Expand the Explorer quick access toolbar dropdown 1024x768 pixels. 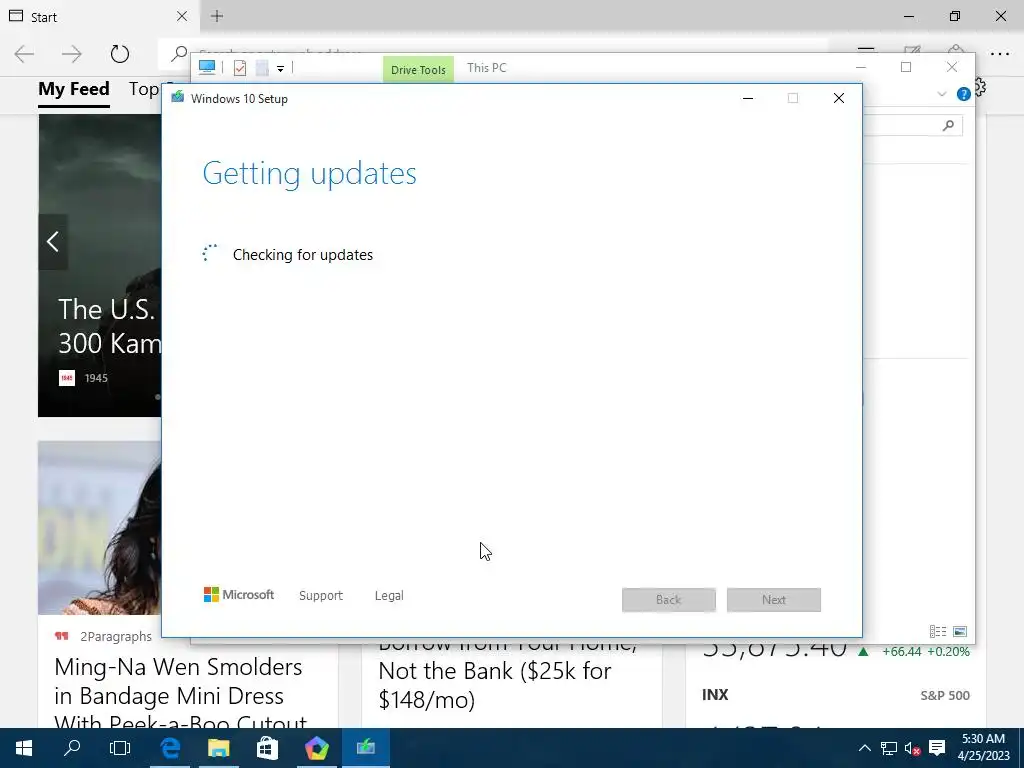click(x=280, y=69)
